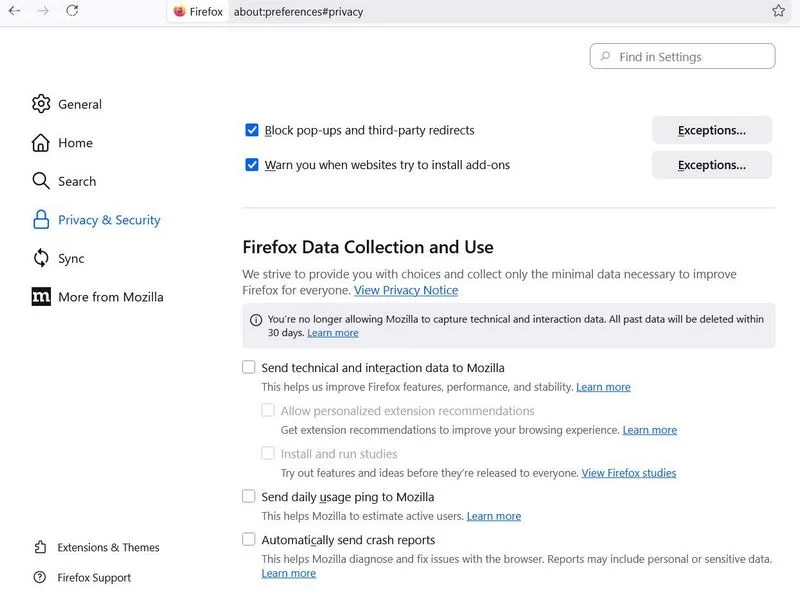Open Exceptions for add-on install warnings

click(711, 165)
